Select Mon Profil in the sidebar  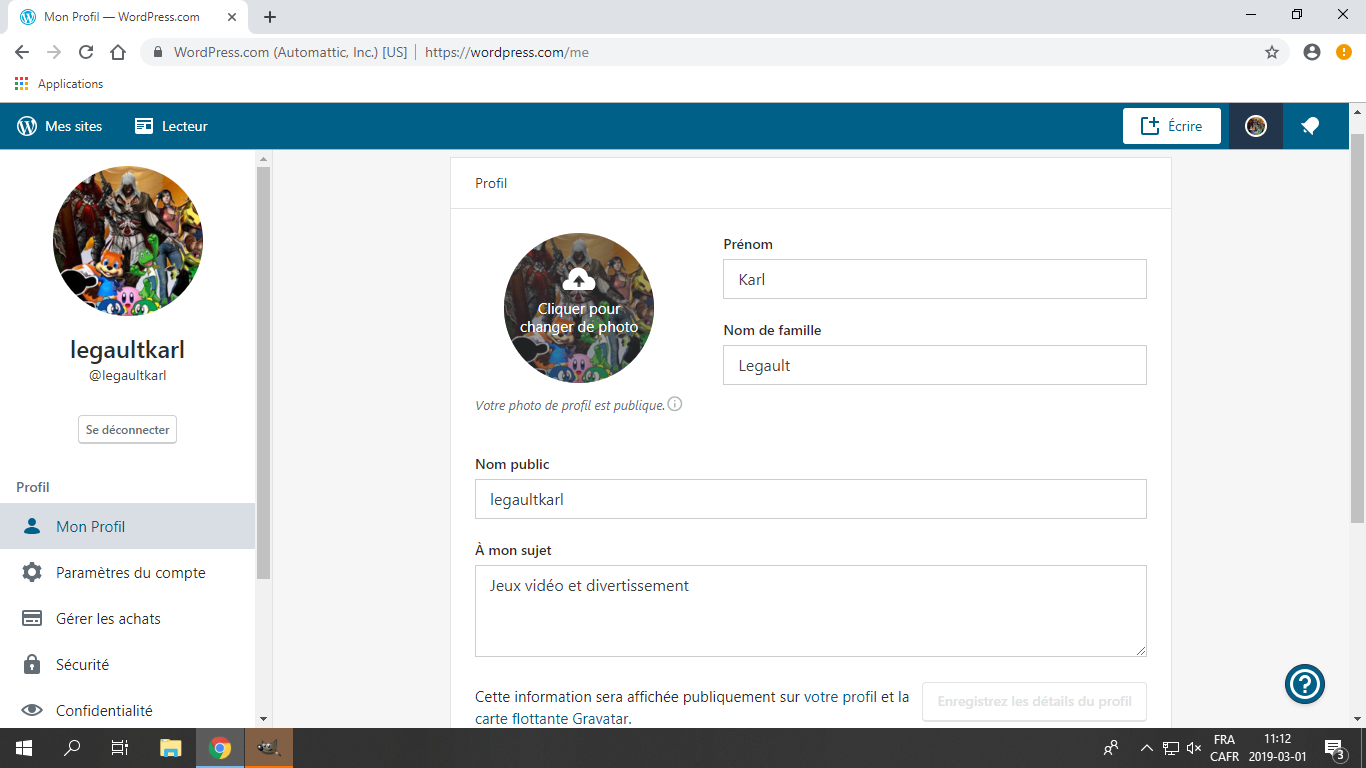click(x=90, y=526)
